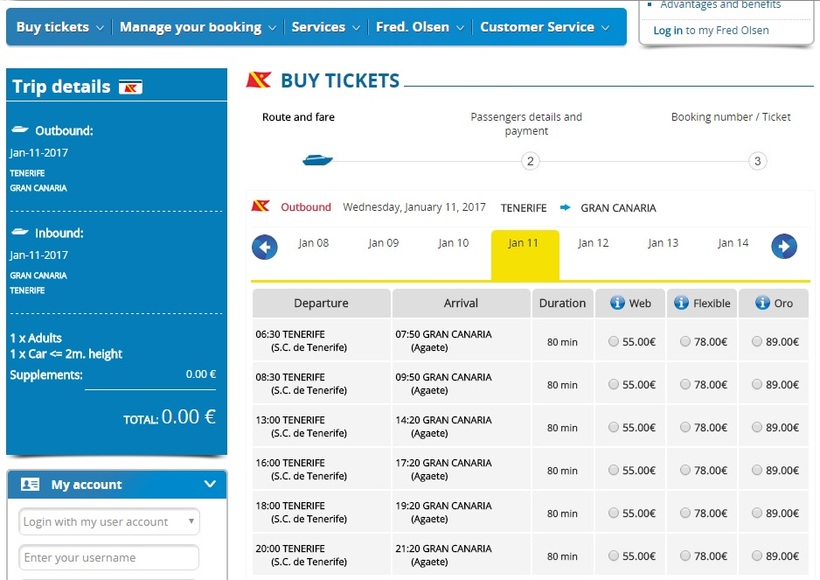Click the Log in link
The image size is (820, 580).
tap(668, 31)
